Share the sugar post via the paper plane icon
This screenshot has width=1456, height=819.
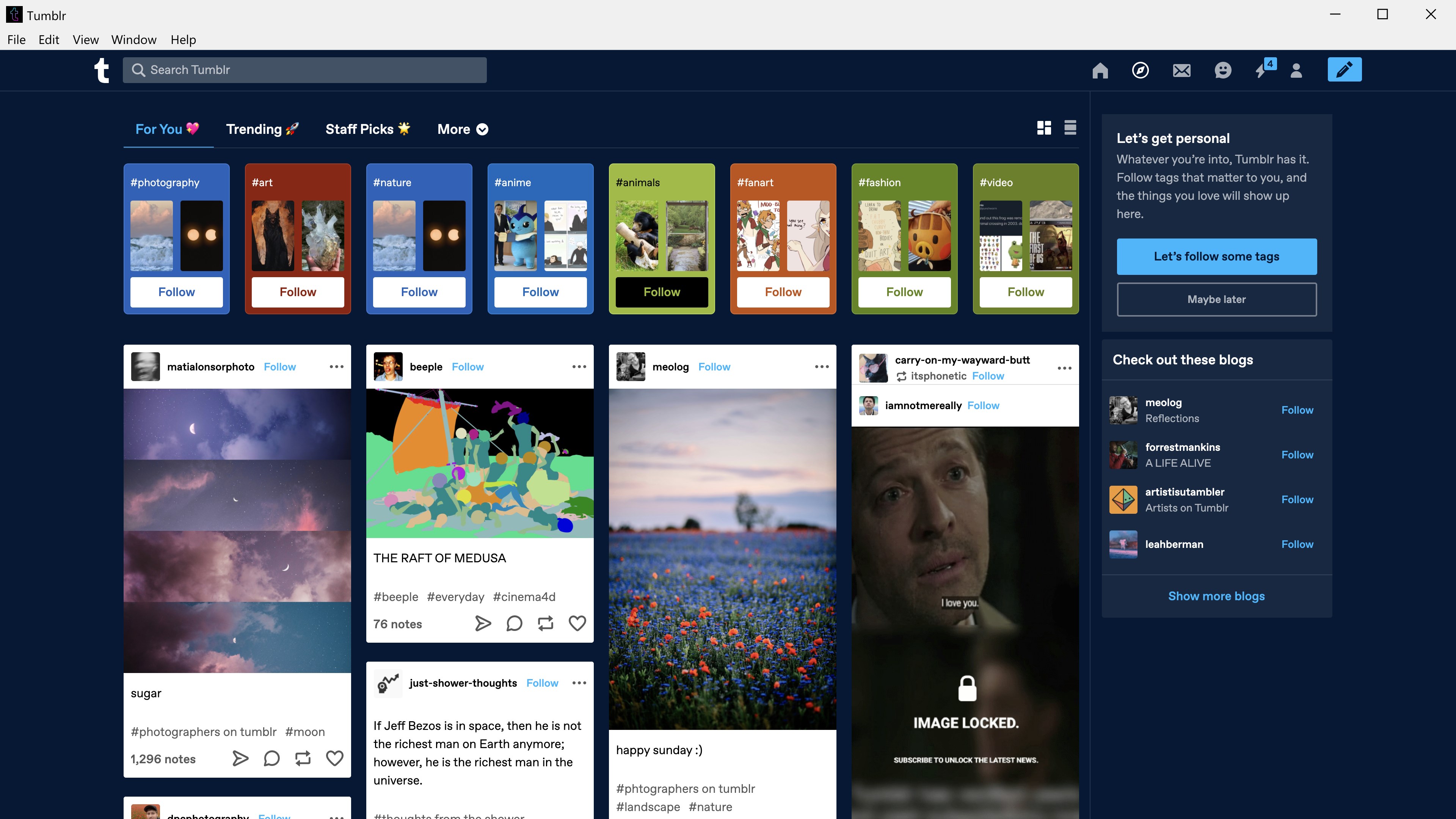(240, 758)
